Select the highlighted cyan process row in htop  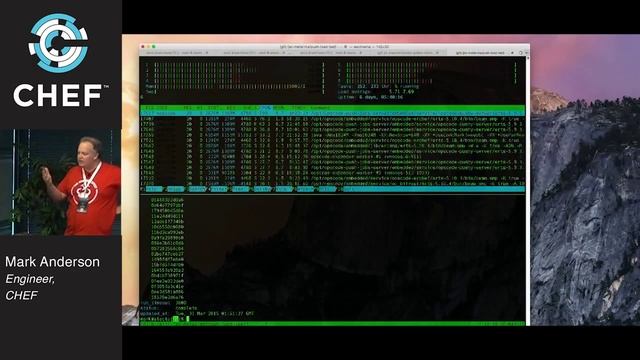pyautogui.click(x=332, y=113)
